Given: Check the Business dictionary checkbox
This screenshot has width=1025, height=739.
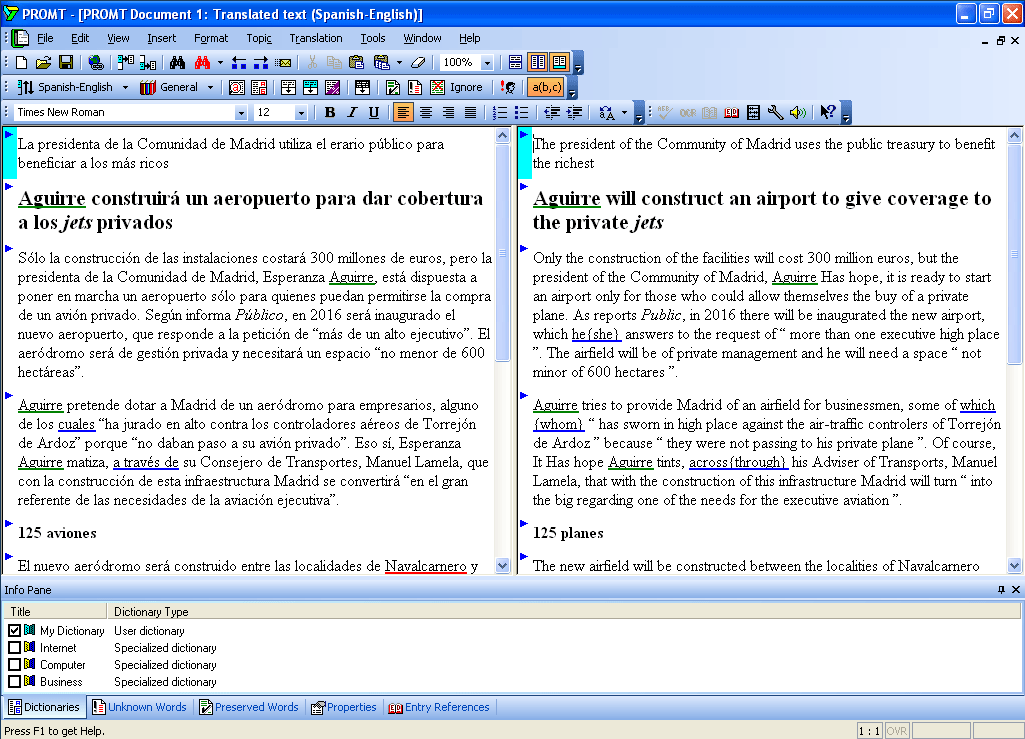Looking at the screenshot, I should point(14,681).
